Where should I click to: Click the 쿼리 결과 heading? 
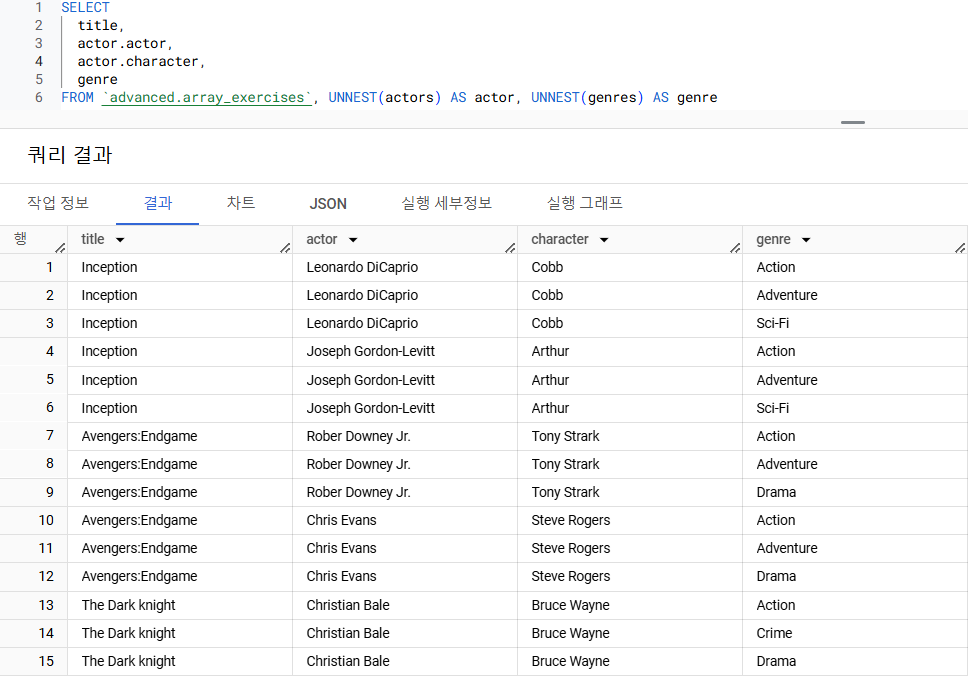tap(70, 155)
